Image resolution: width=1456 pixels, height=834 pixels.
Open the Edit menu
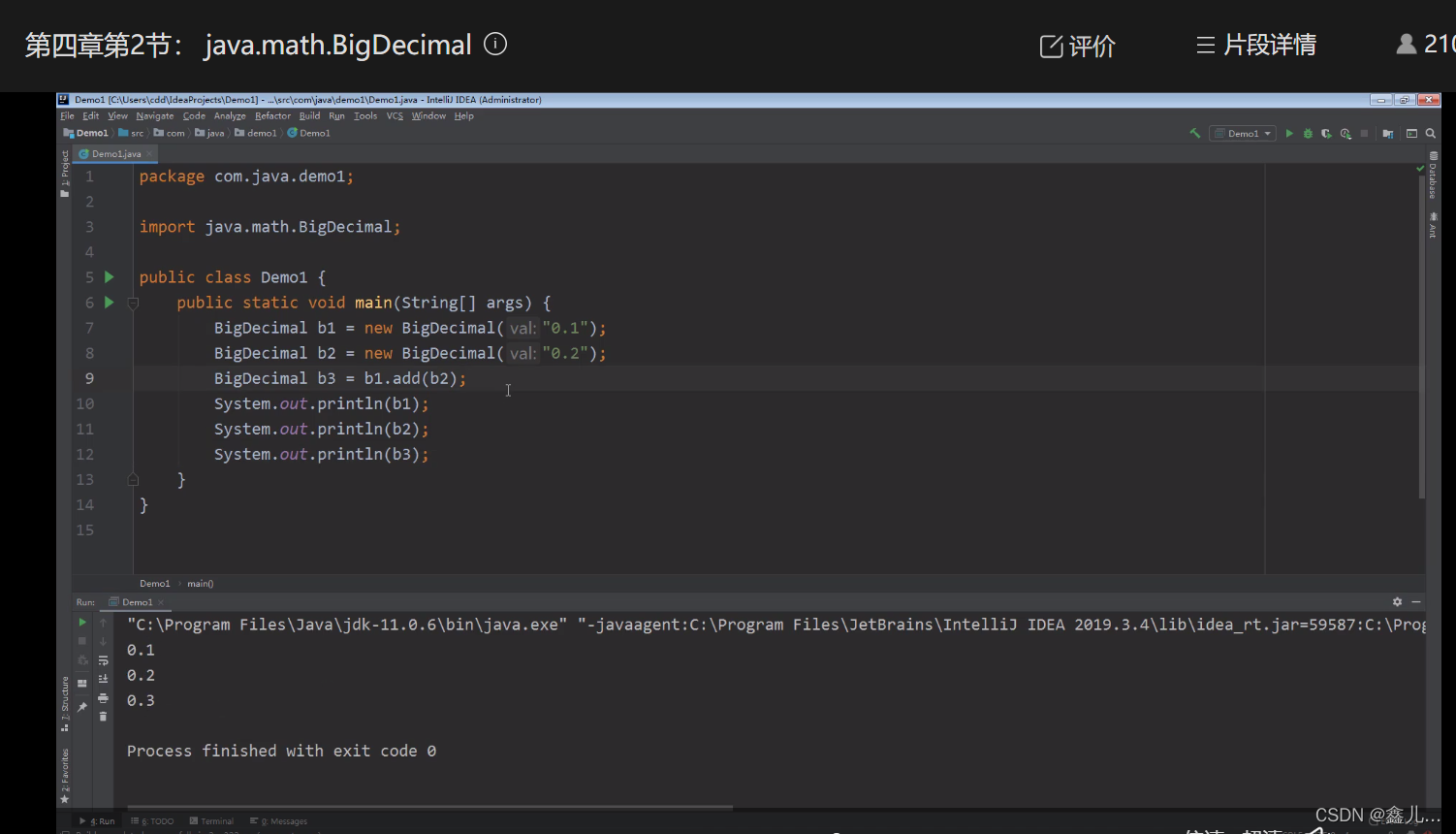point(91,116)
